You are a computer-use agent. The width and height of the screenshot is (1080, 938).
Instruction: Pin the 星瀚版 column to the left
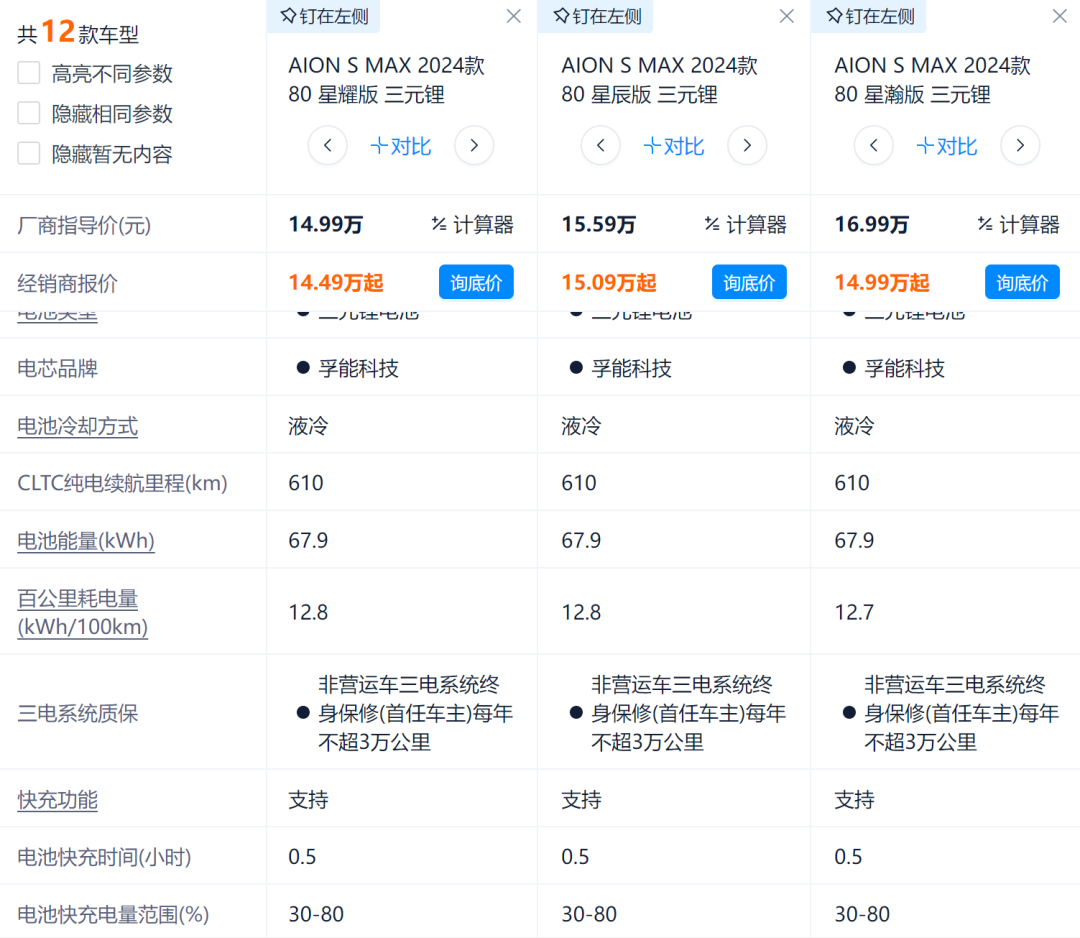tap(869, 16)
